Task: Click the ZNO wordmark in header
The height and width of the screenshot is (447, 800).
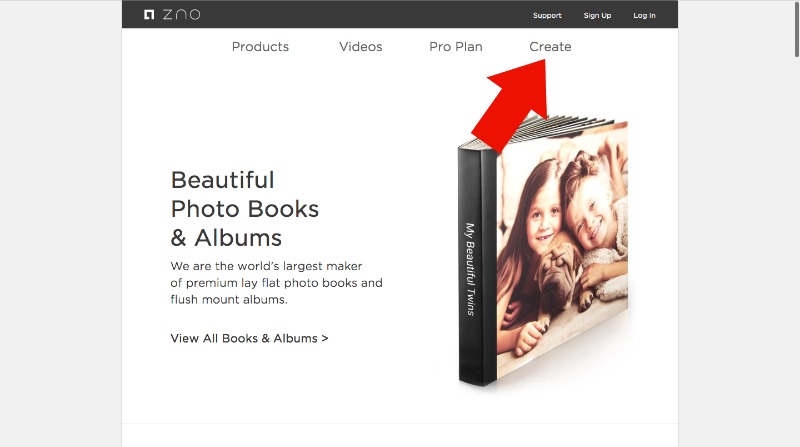Action: tap(182, 14)
